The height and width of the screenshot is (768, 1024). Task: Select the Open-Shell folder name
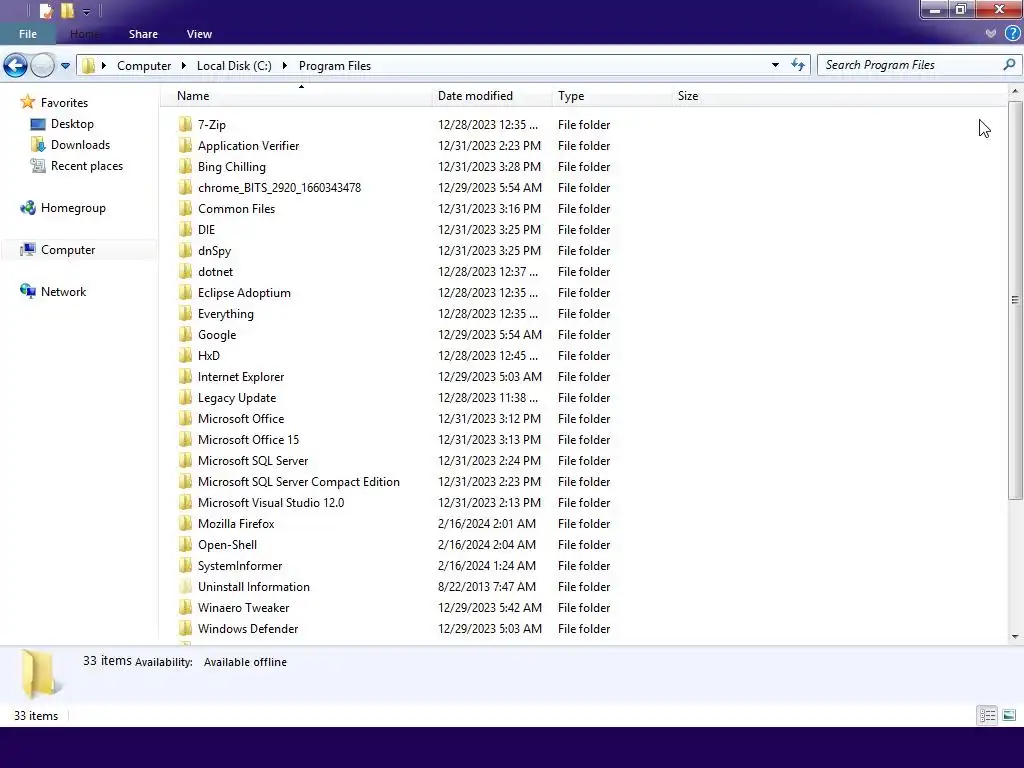click(x=227, y=545)
